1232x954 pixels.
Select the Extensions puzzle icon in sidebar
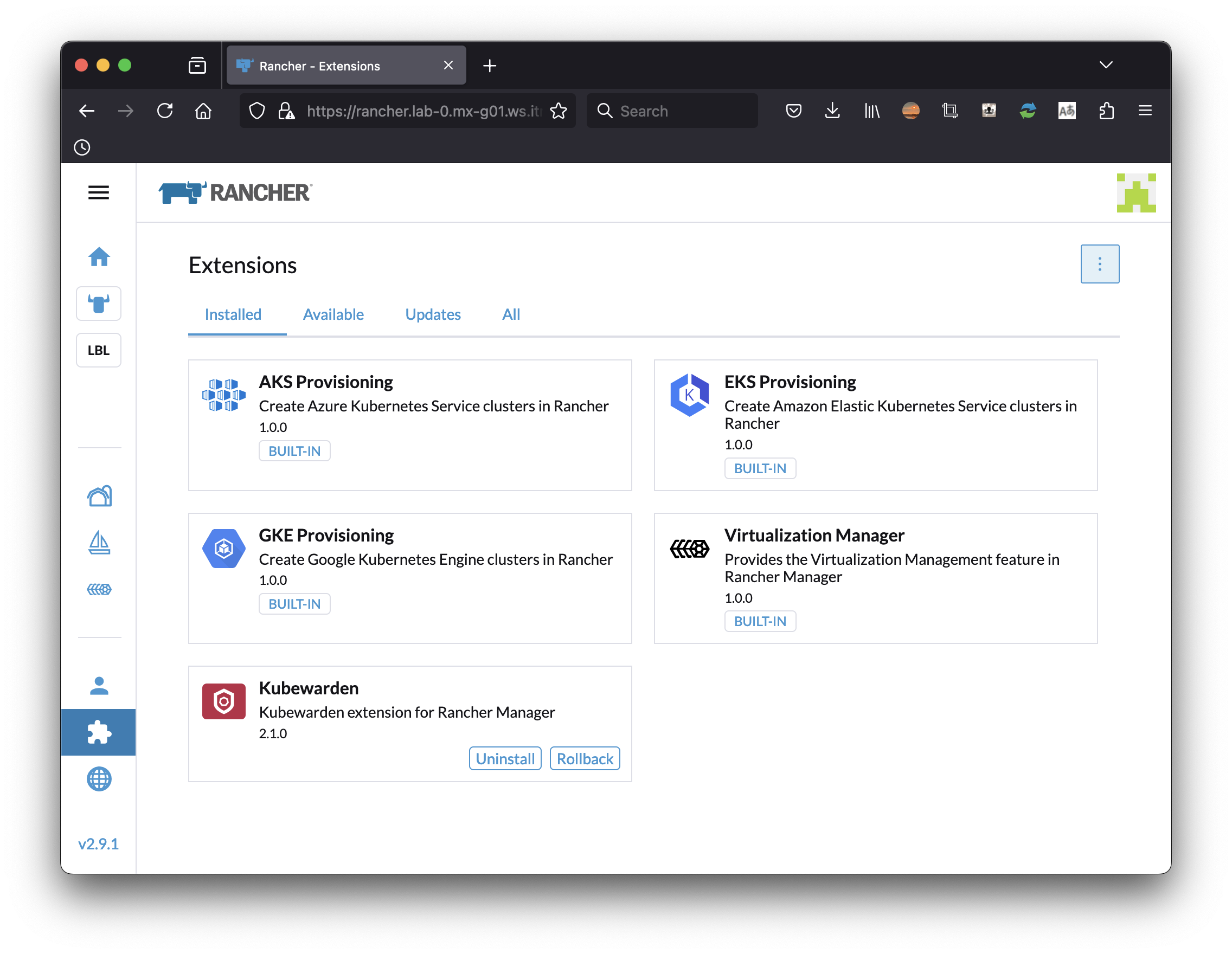[x=99, y=732]
